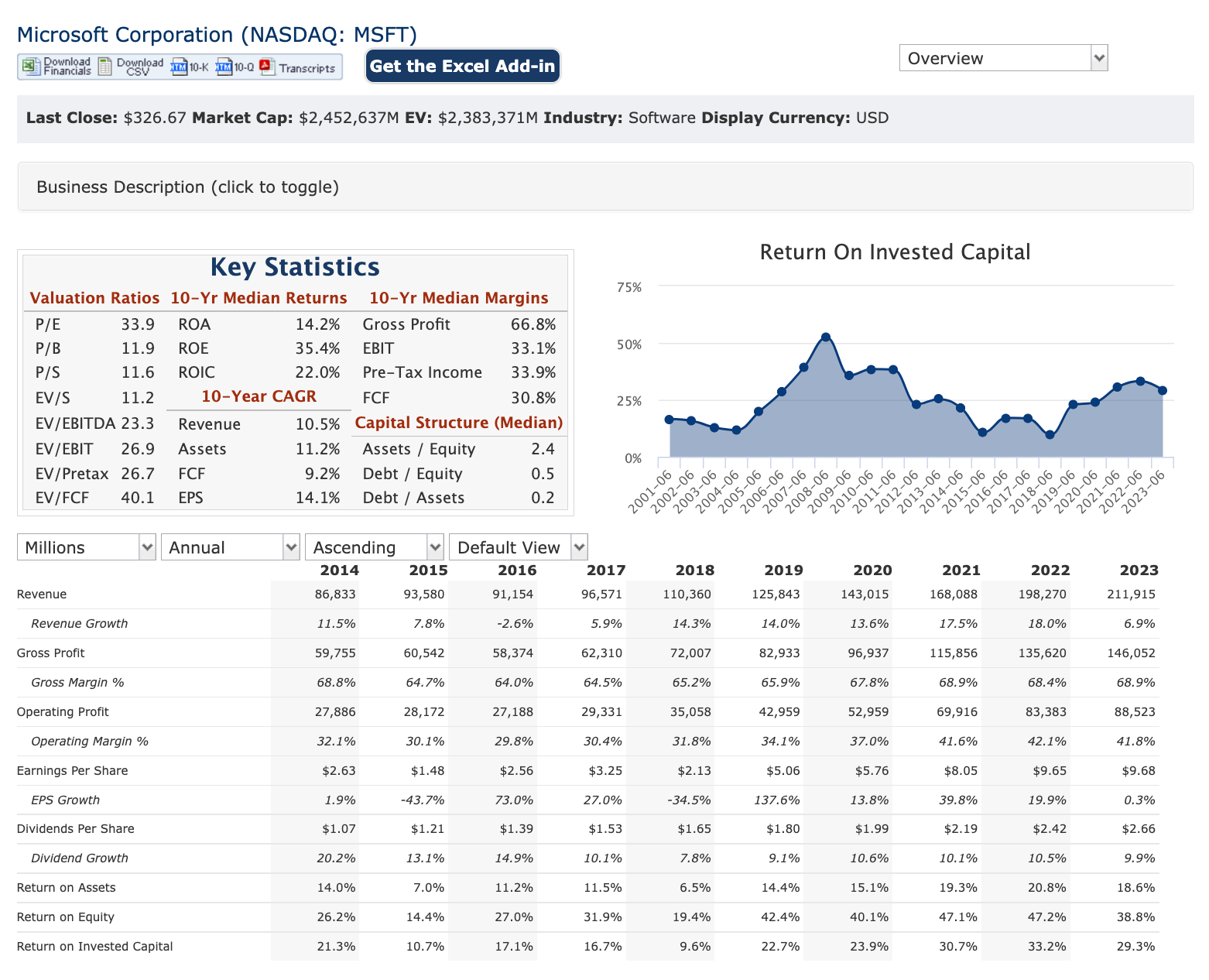Open the Overview dropdown
This screenshot has width=1209, height=980.
coord(1003,58)
